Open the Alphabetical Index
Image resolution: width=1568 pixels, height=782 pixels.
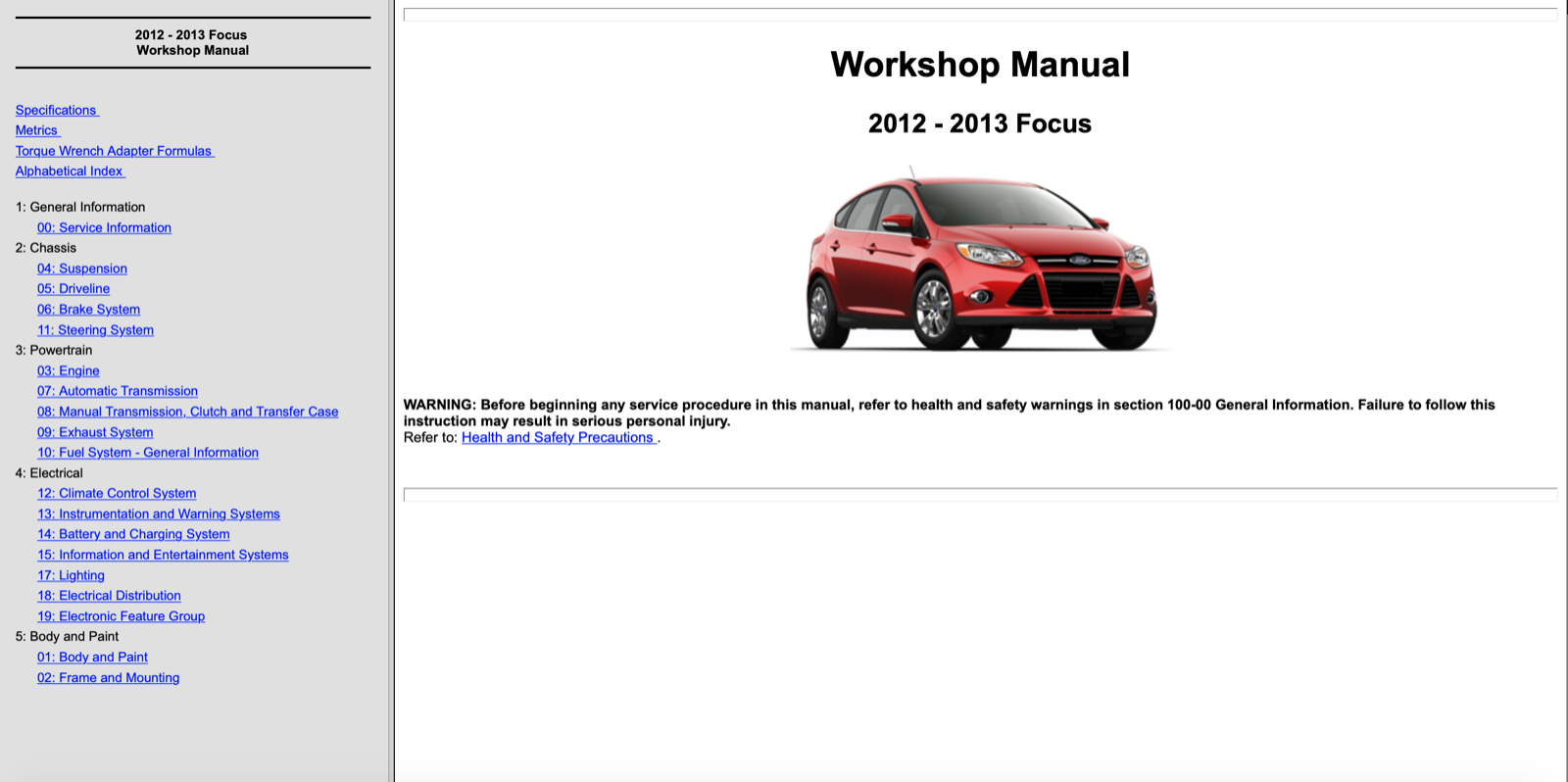[69, 171]
